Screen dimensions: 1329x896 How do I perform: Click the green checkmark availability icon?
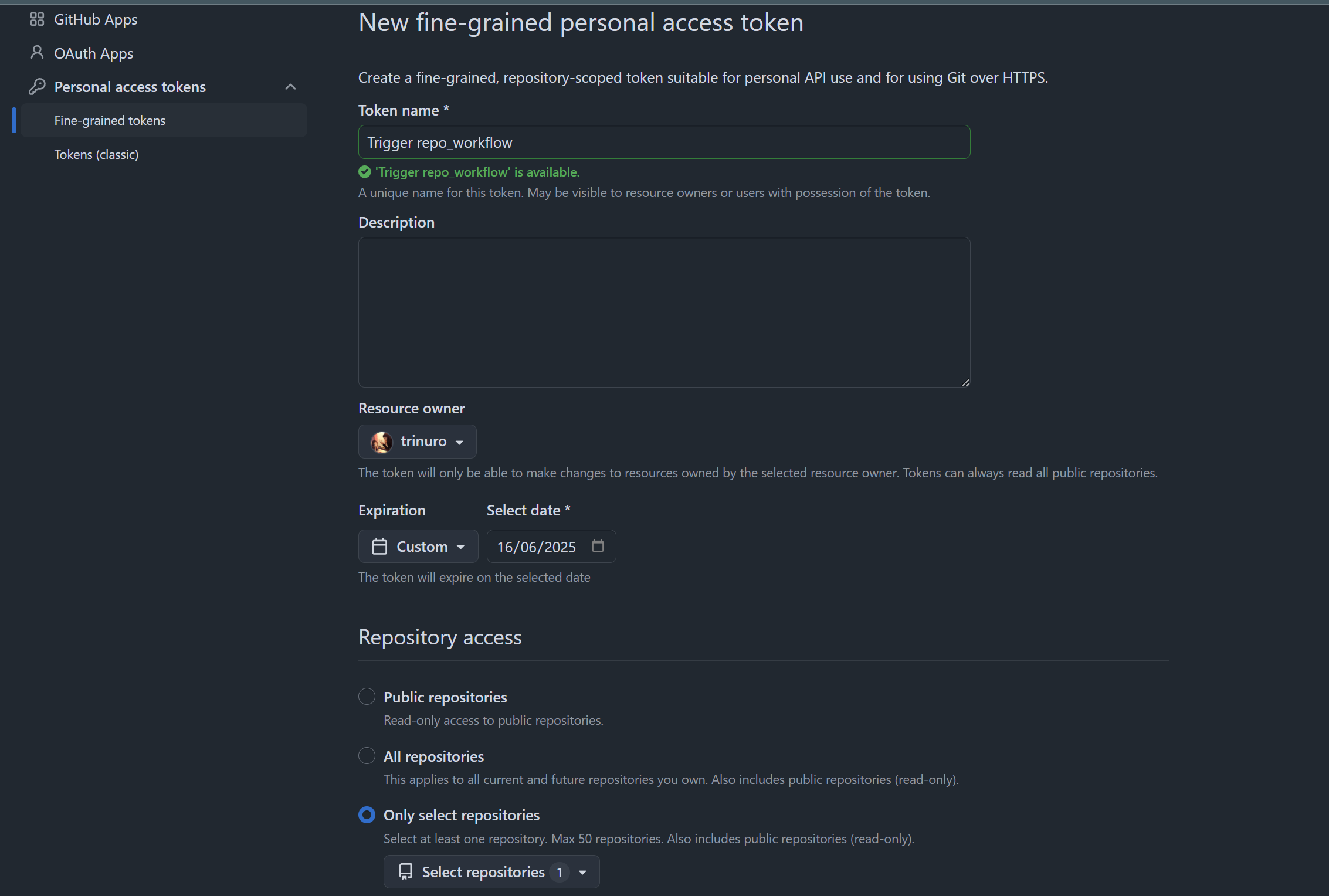364,172
